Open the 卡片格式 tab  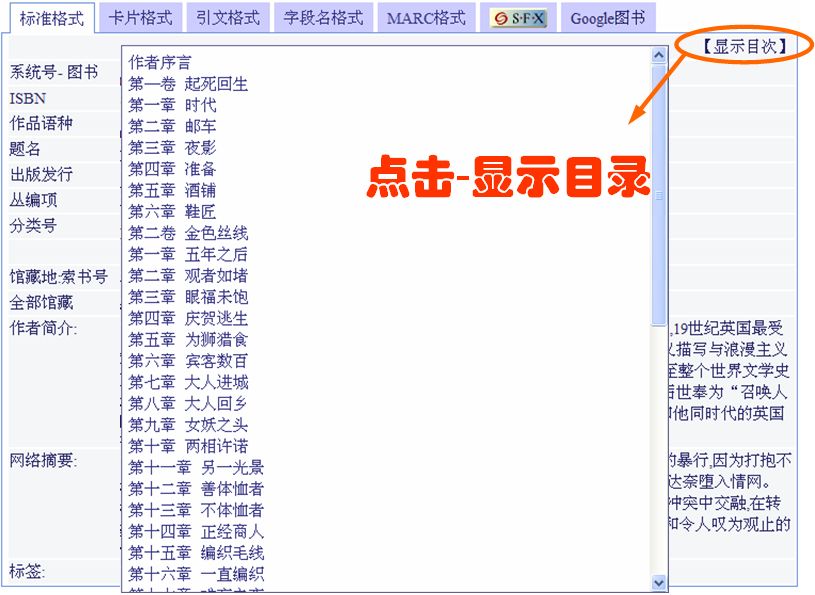pos(140,18)
